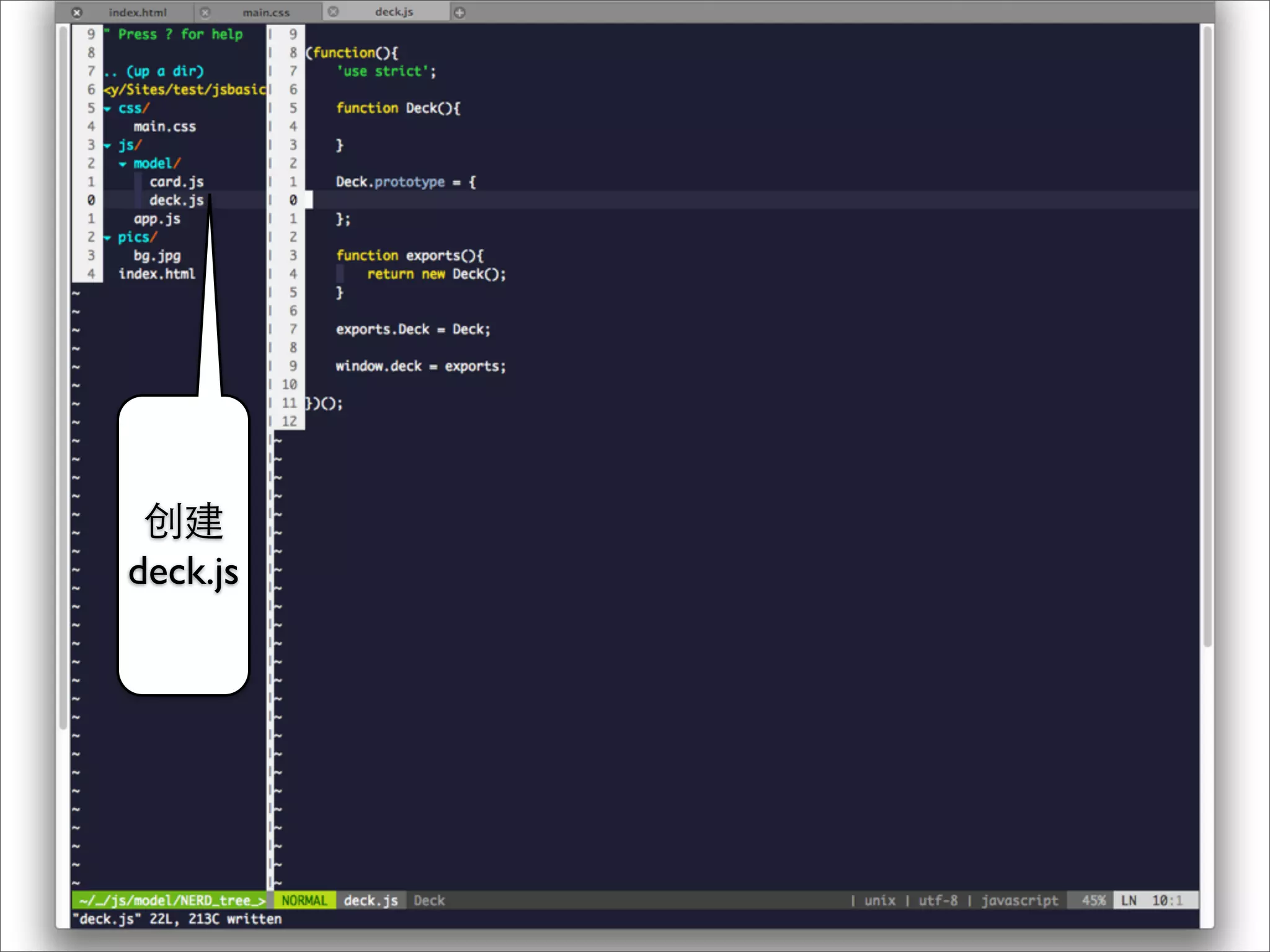Viewport: 1270px width, 952px height.
Task: Click the unix file format indicator
Action: tap(880, 900)
